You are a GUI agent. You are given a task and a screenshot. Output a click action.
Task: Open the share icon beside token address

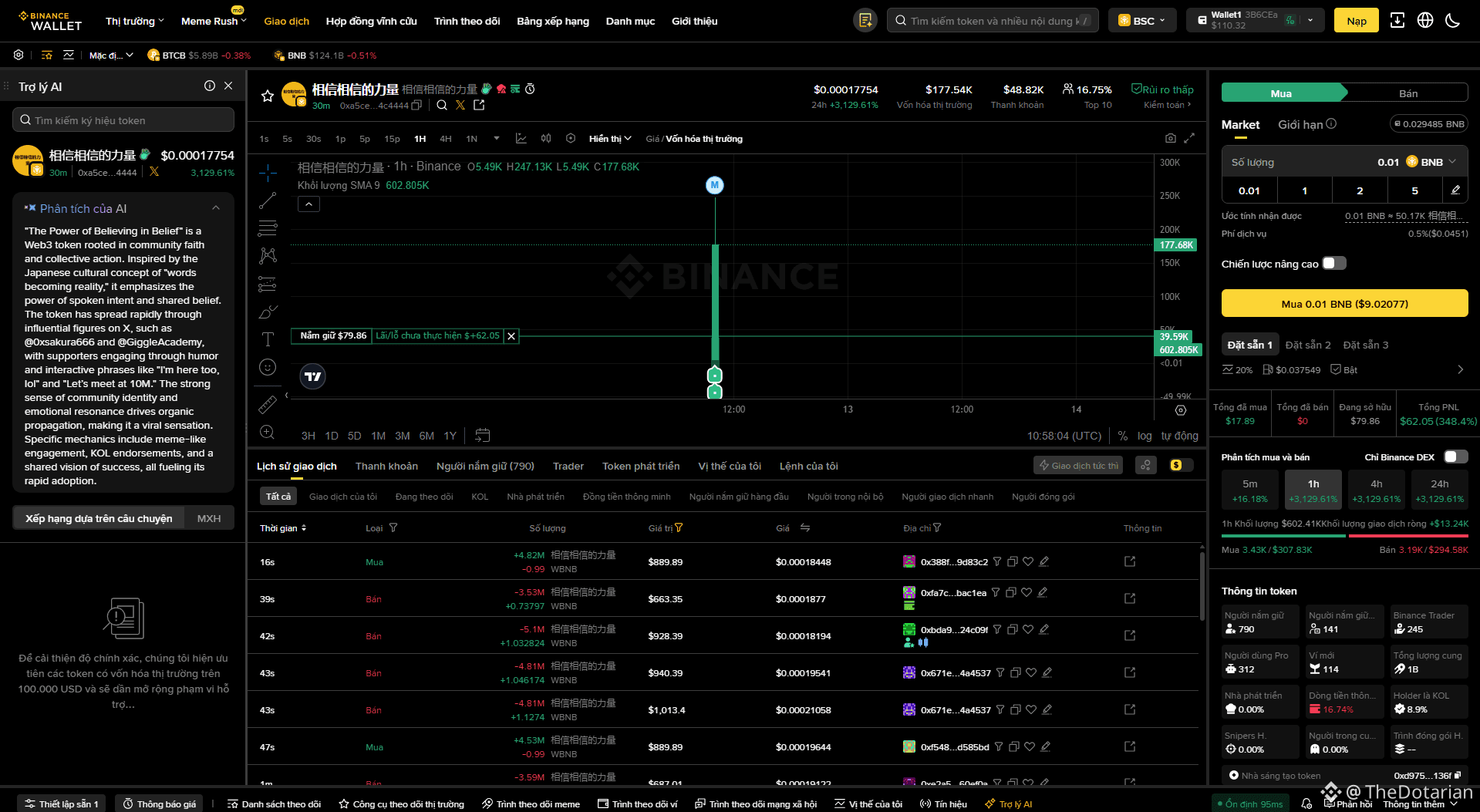pos(479,106)
